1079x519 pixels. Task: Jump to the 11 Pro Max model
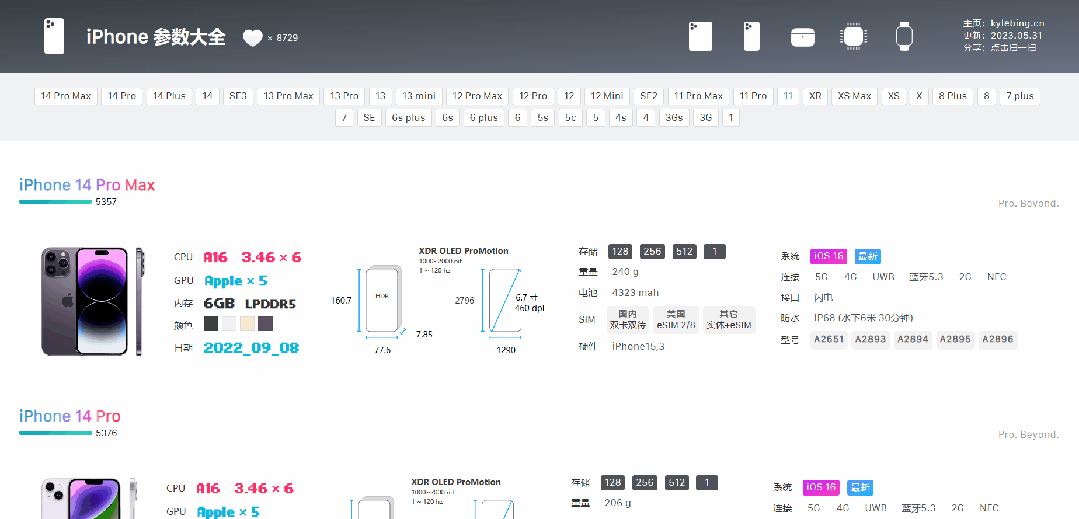tap(698, 96)
